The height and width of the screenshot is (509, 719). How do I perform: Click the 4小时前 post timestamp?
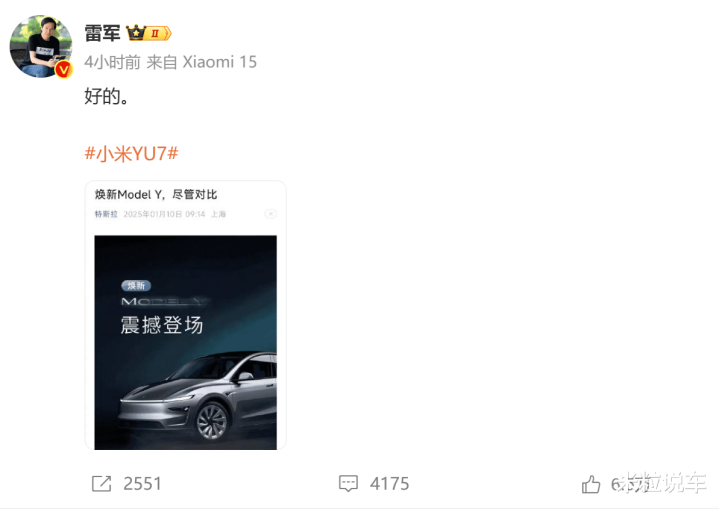(x=112, y=62)
